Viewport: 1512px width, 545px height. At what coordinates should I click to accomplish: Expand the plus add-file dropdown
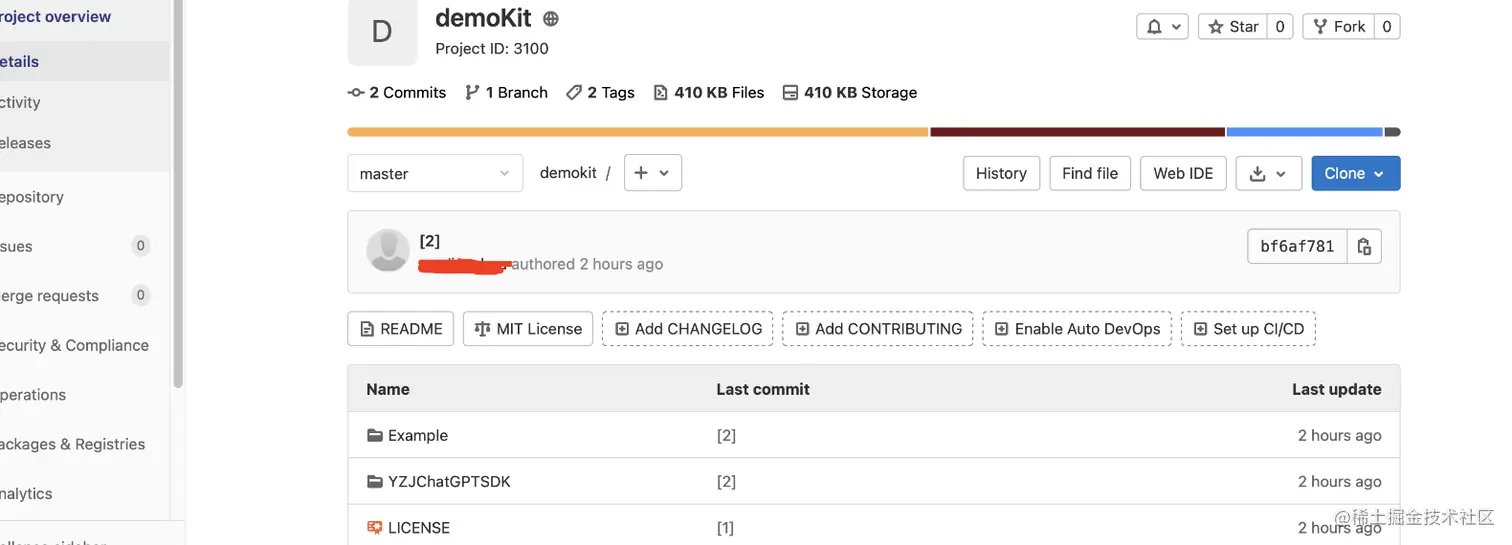coord(652,173)
